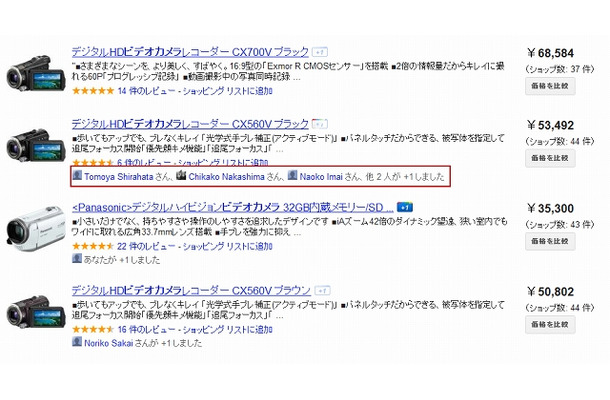610x400 pixels.
Task: Click the +1 button next to CX560V ブラック
Action: point(320,124)
